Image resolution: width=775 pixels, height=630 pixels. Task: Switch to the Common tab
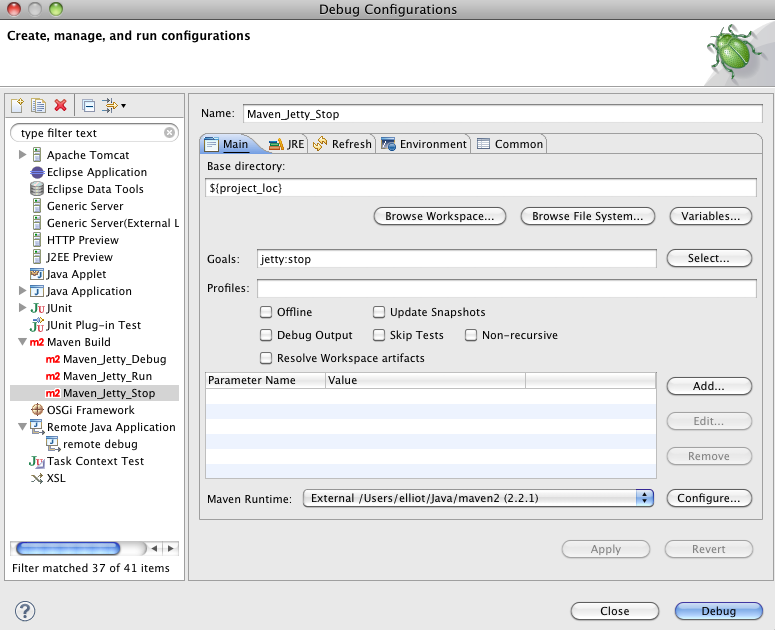point(510,144)
